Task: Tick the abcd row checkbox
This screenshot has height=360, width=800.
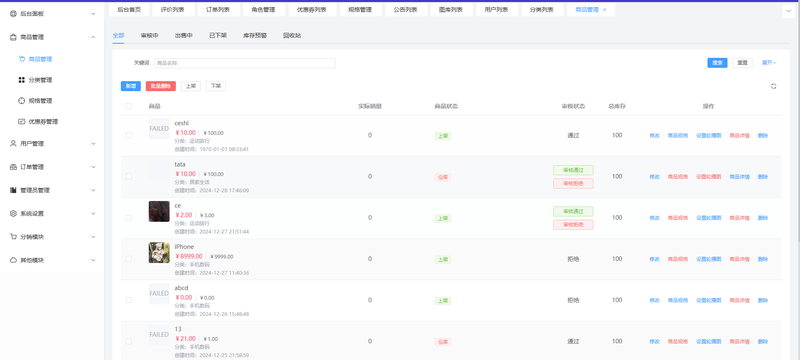Action: pos(129,300)
